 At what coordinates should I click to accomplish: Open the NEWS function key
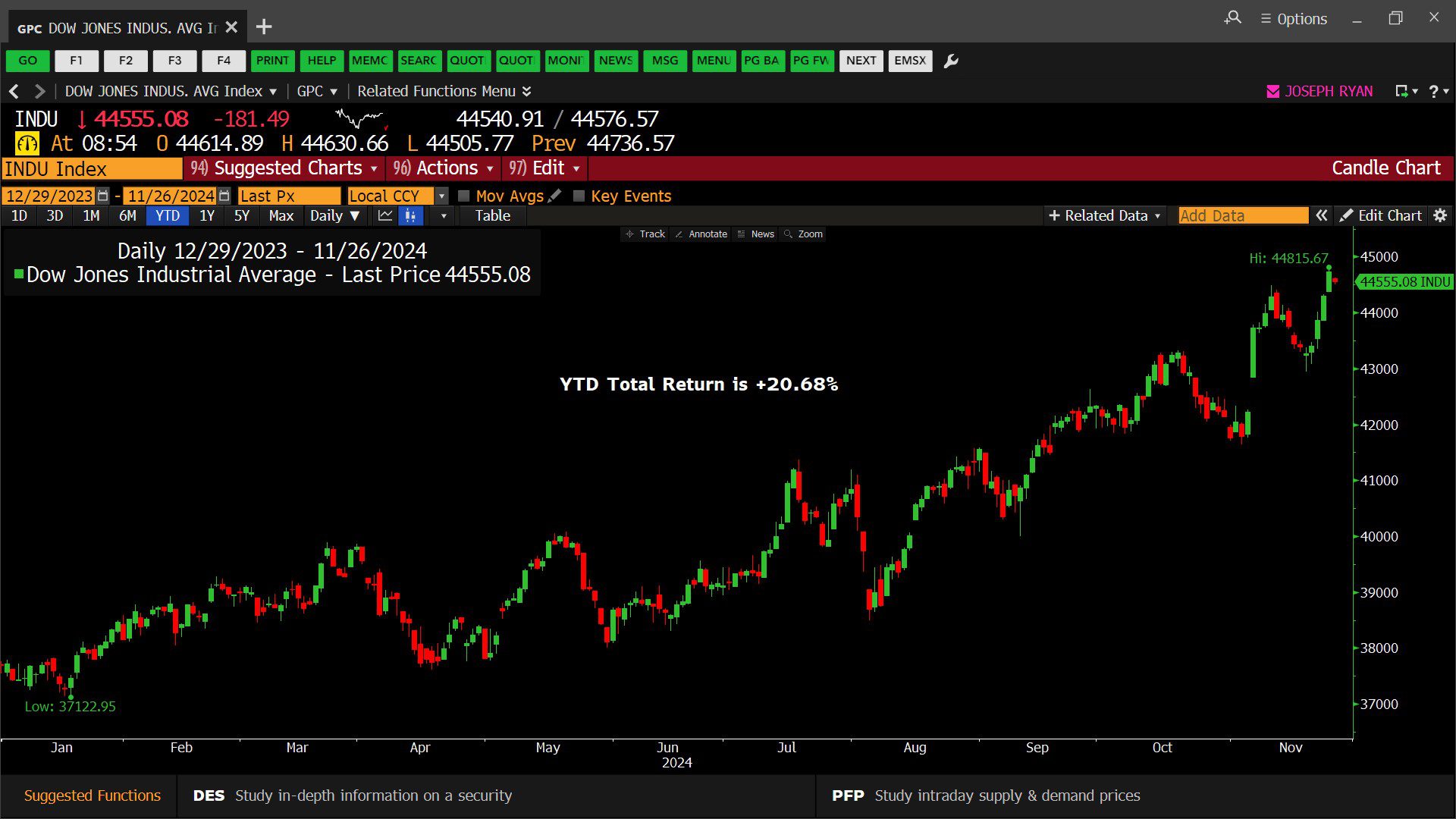pyautogui.click(x=616, y=61)
